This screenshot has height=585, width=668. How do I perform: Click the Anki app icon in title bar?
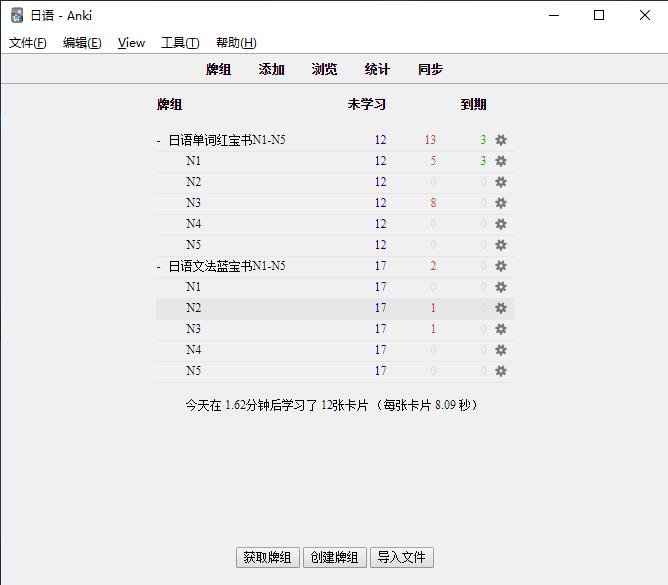(17, 15)
